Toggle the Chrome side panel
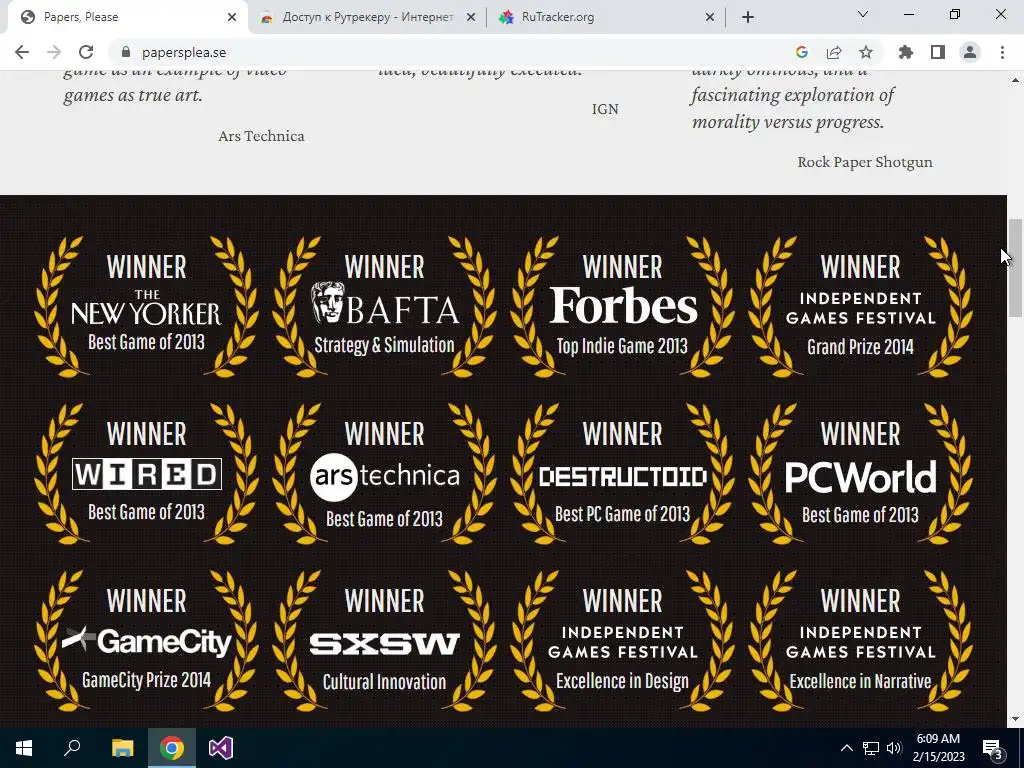 938,52
